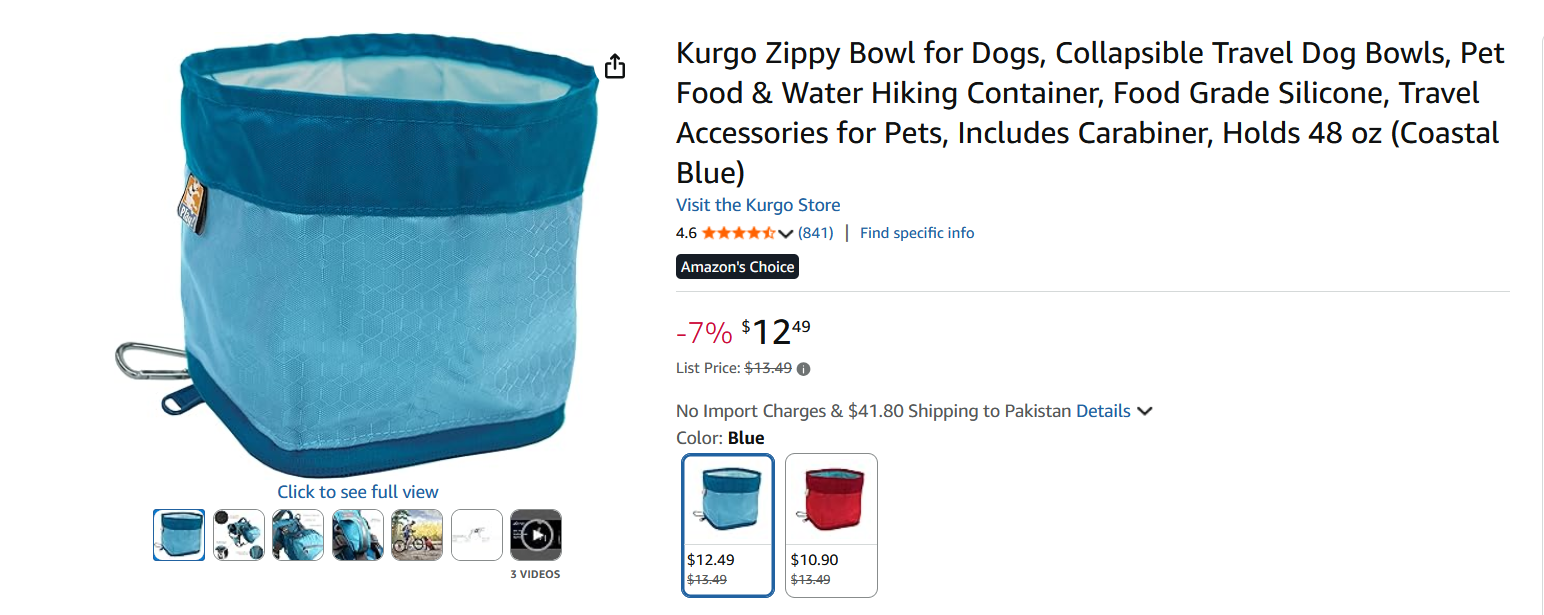This screenshot has height=615, width=1544.
Task: Click to see full view of the image
Action: click(357, 491)
